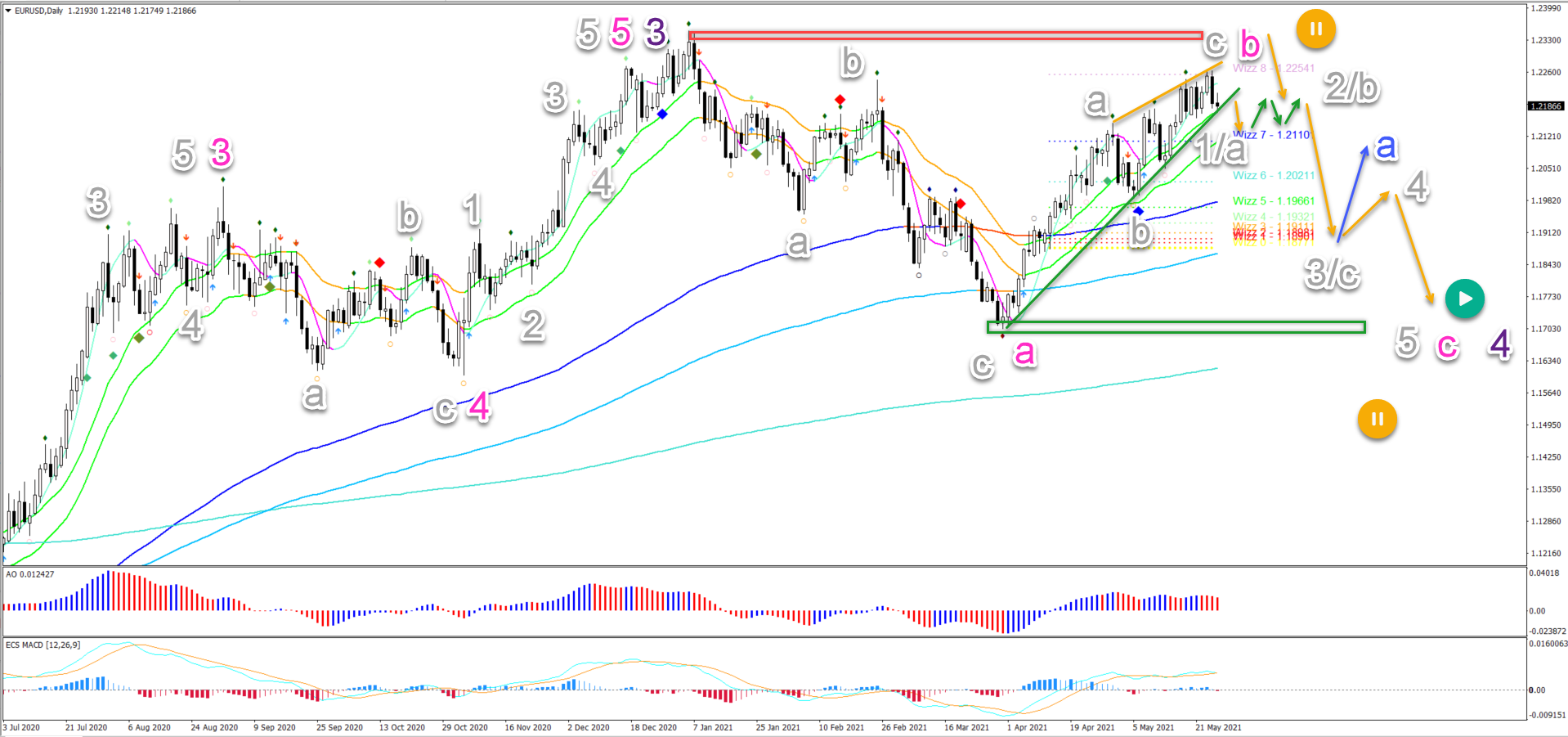Select the blue 'a' wave label

[x=1387, y=147]
